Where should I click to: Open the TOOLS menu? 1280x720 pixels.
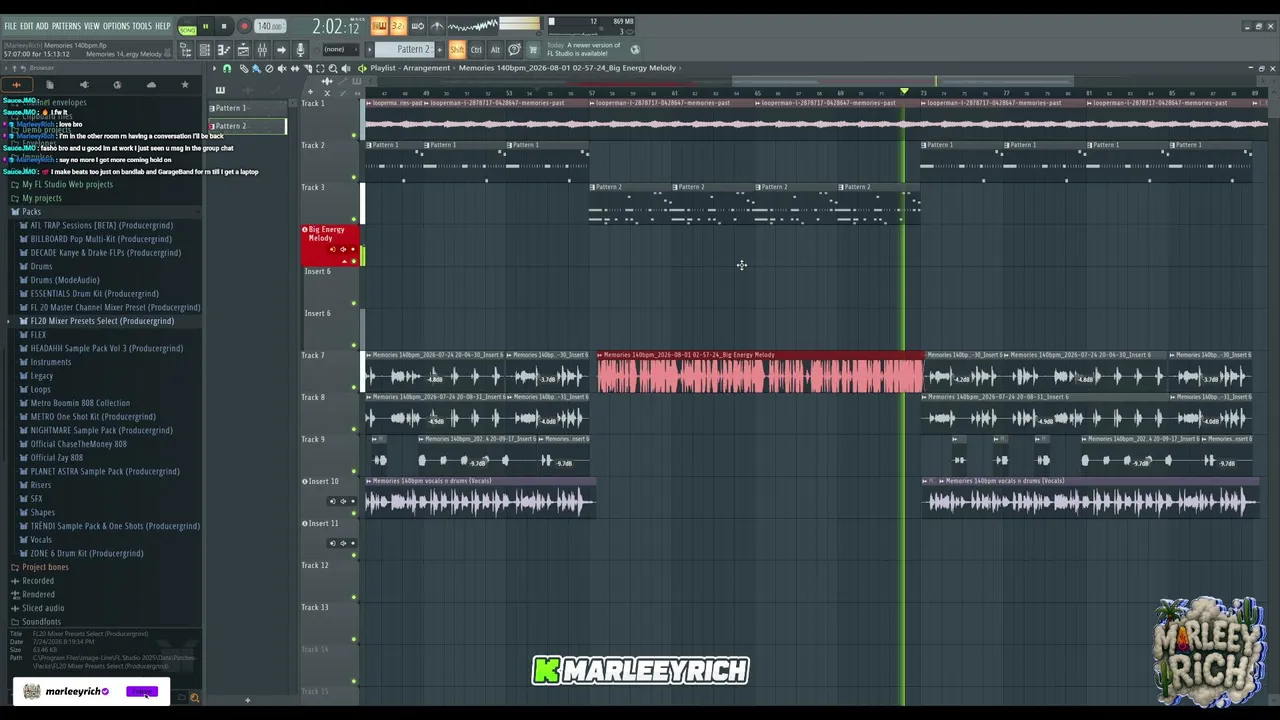[142, 26]
